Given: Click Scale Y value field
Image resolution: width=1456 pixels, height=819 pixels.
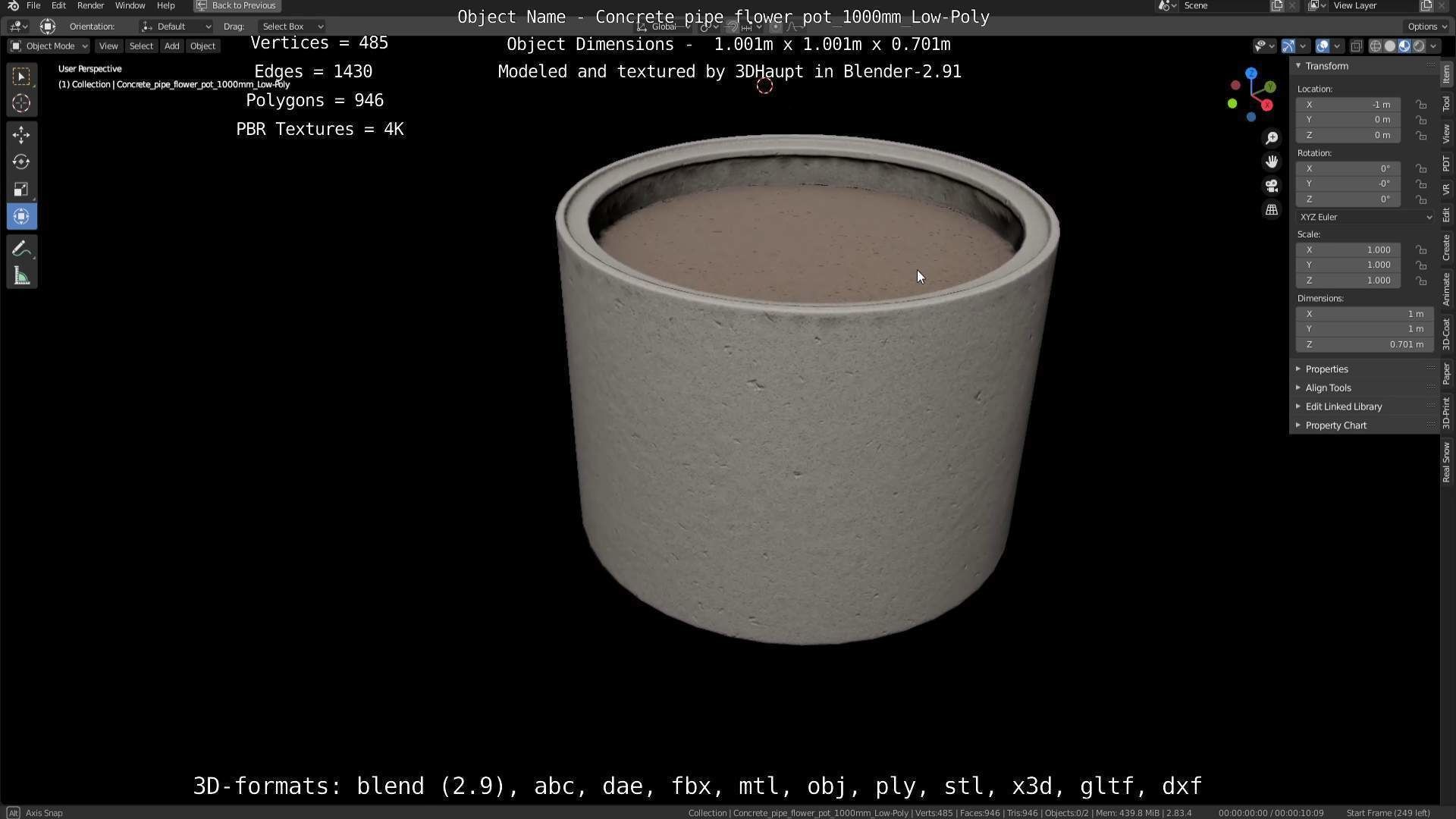Looking at the screenshot, I should 1348,265.
